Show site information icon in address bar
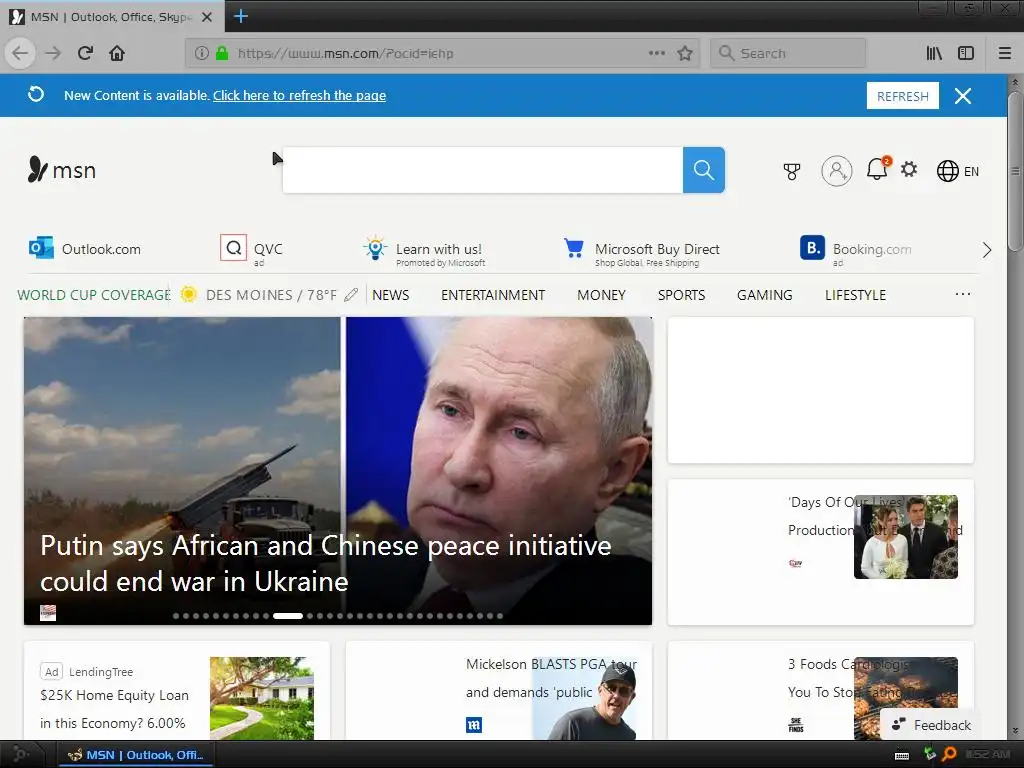Screen dimensions: 1024x768 click(202, 53)
